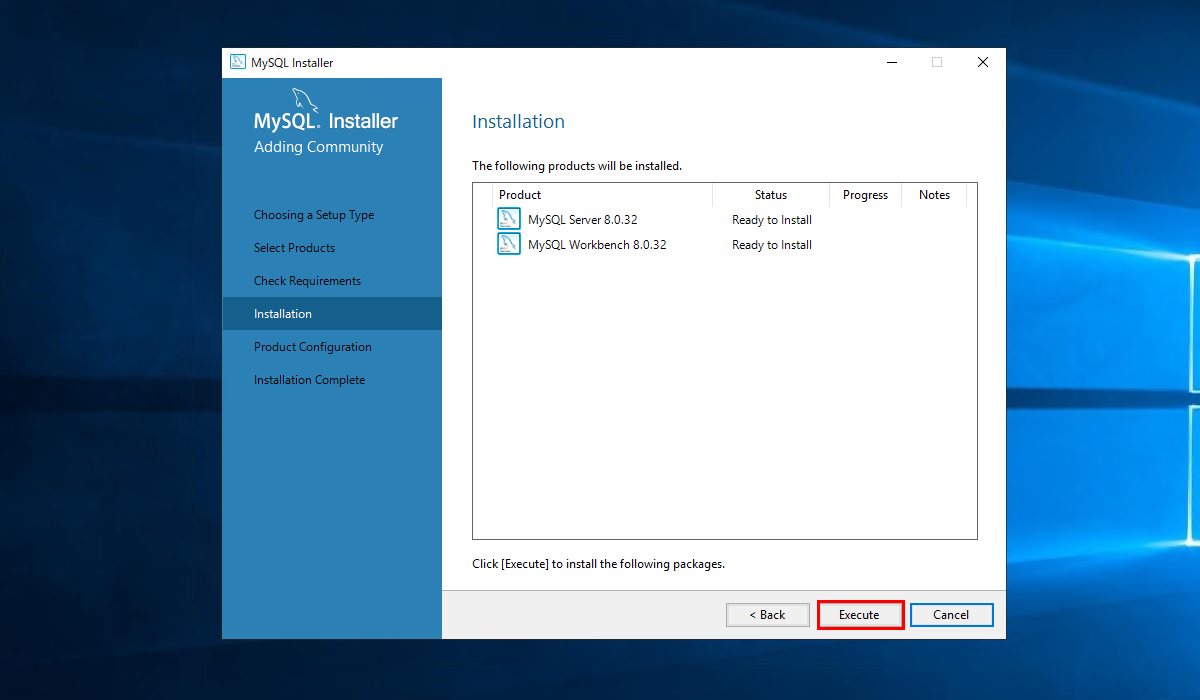1200x700 pixels.
Task: Close the MySQL Installer window
Action: tap(983, 62)
